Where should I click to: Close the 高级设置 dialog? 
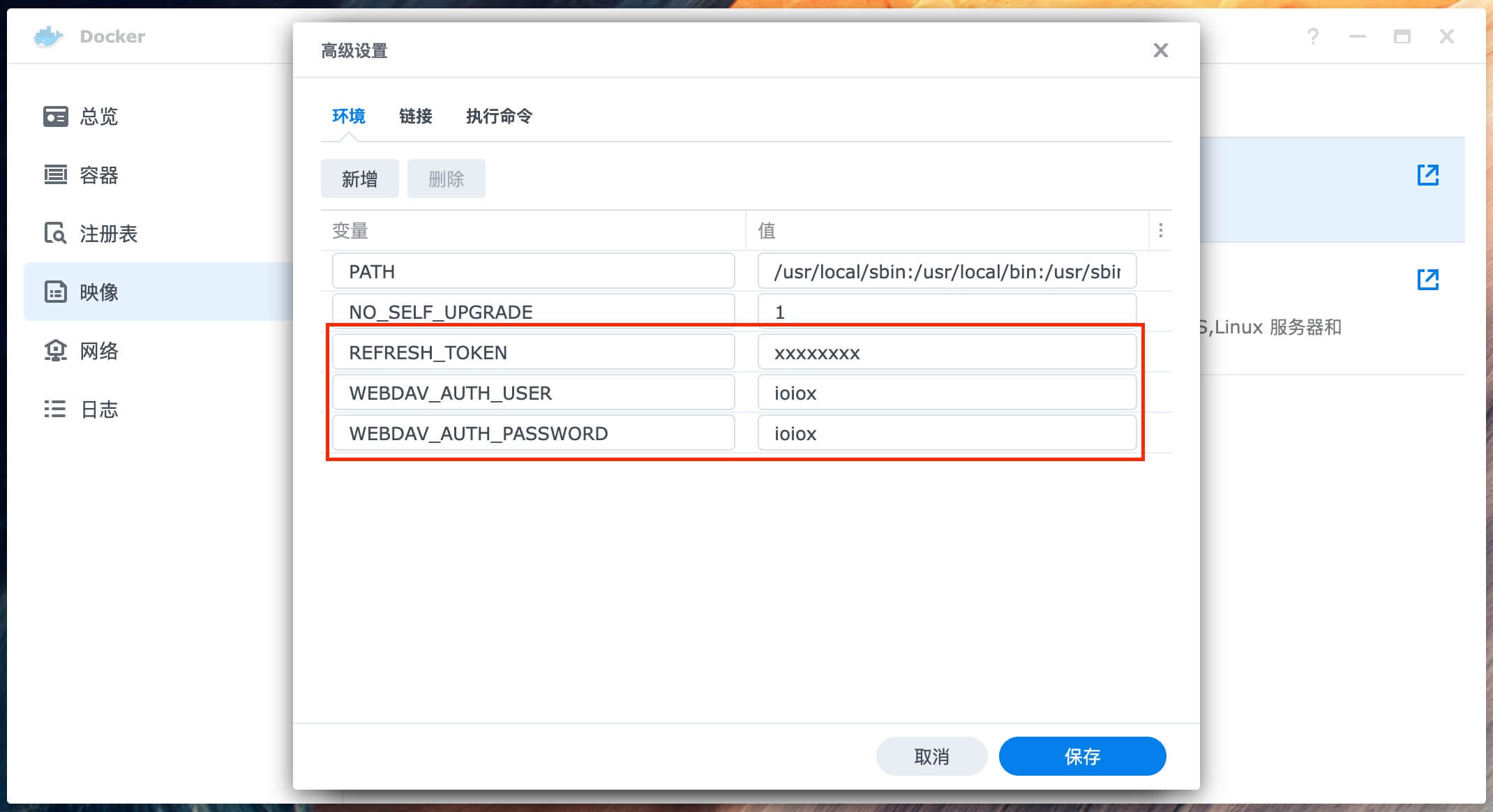click(x=1160, y=50)
